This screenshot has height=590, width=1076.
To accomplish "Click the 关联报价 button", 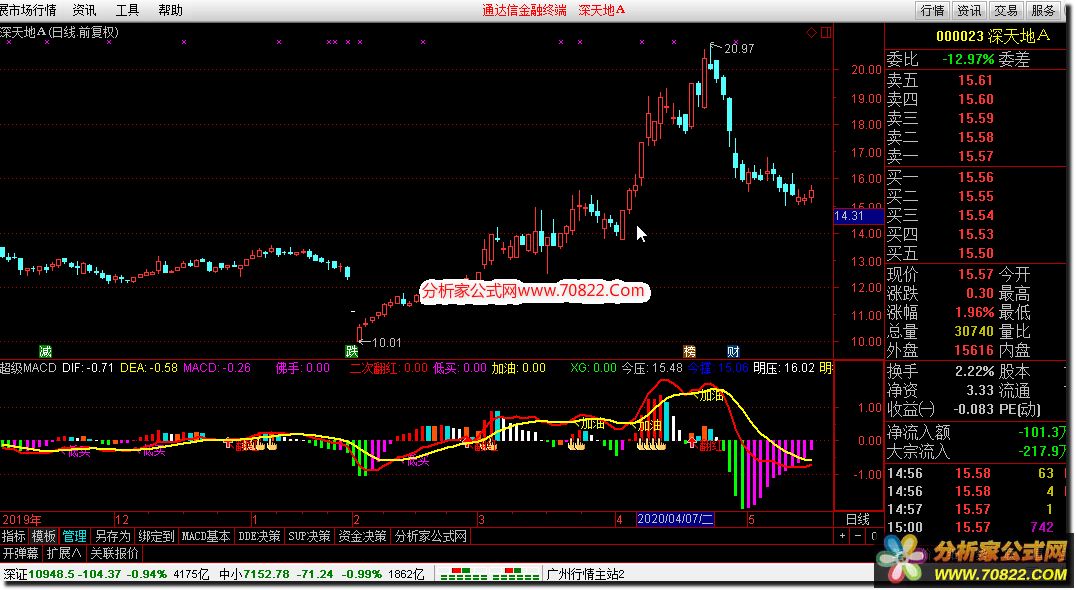I will click(x=115, y=553).
